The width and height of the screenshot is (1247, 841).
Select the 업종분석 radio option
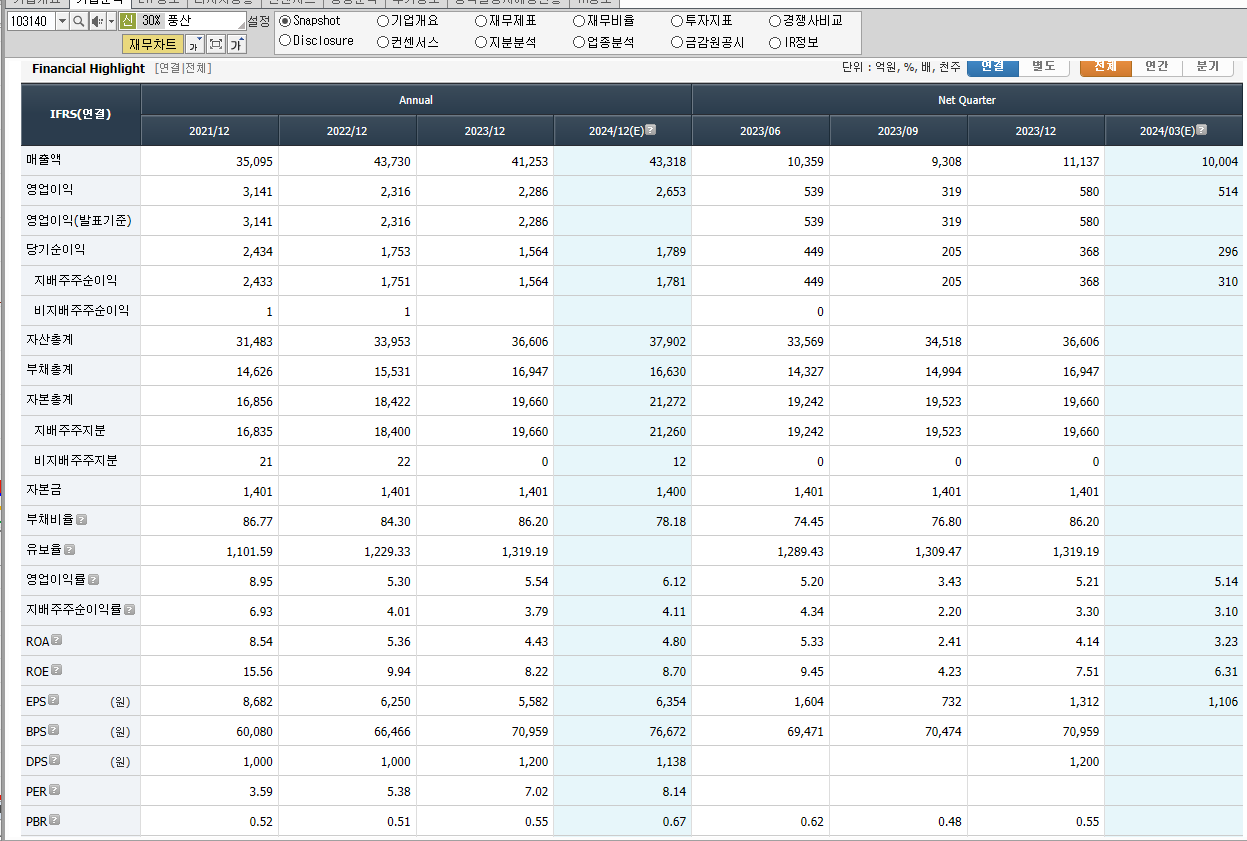[579, 42]
